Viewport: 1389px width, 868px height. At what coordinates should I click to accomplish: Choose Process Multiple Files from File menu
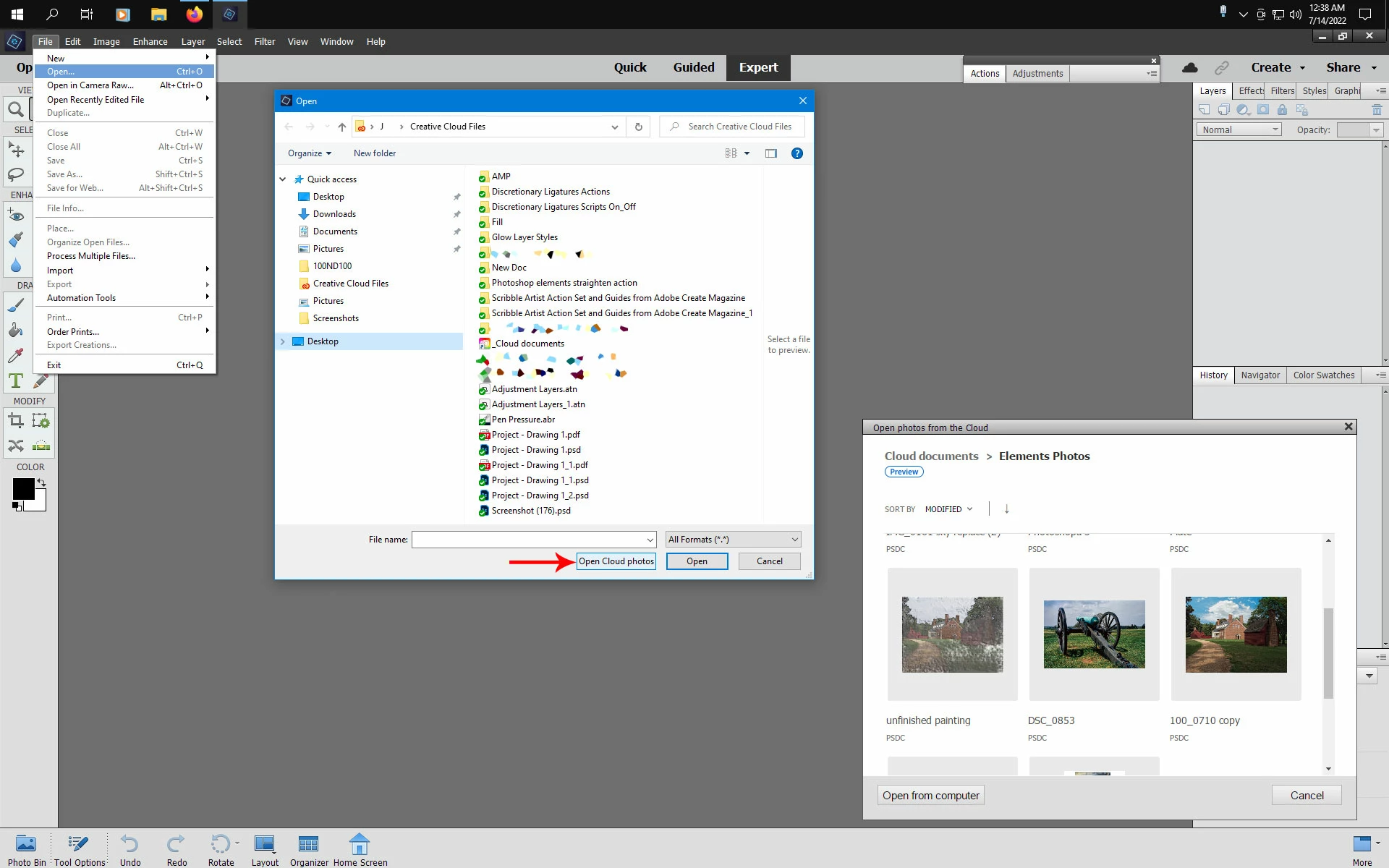(x=91, y=256)
